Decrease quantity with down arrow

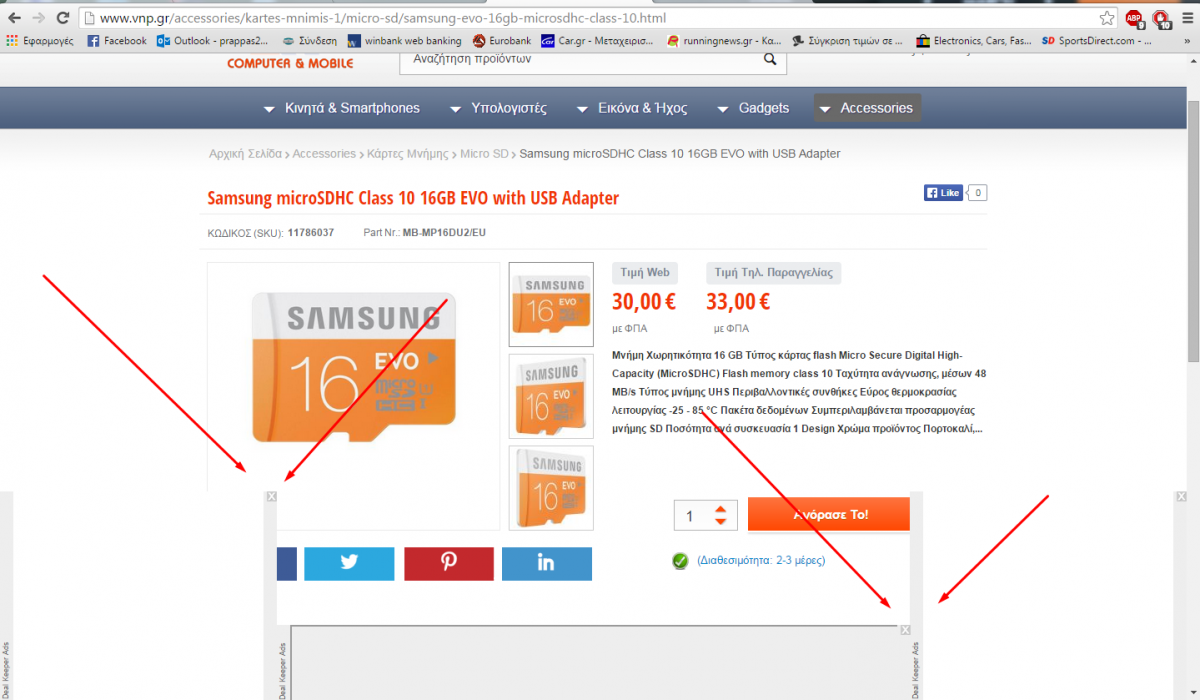[720, 522]
